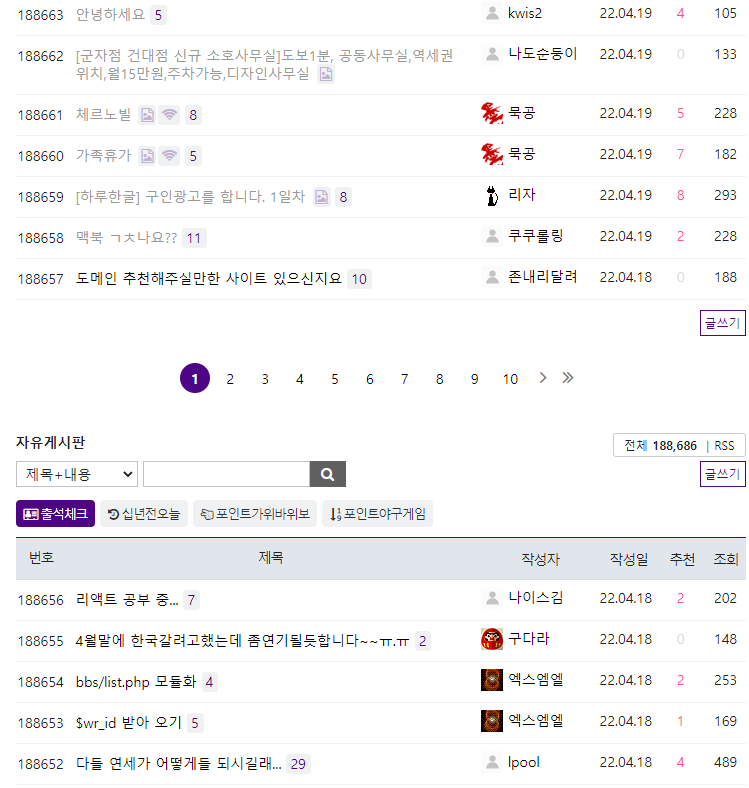Click 글쓰기 button beside search bar
Image resolution: width=749 pixels, height=788 pixels.
[x=722, y=474]
